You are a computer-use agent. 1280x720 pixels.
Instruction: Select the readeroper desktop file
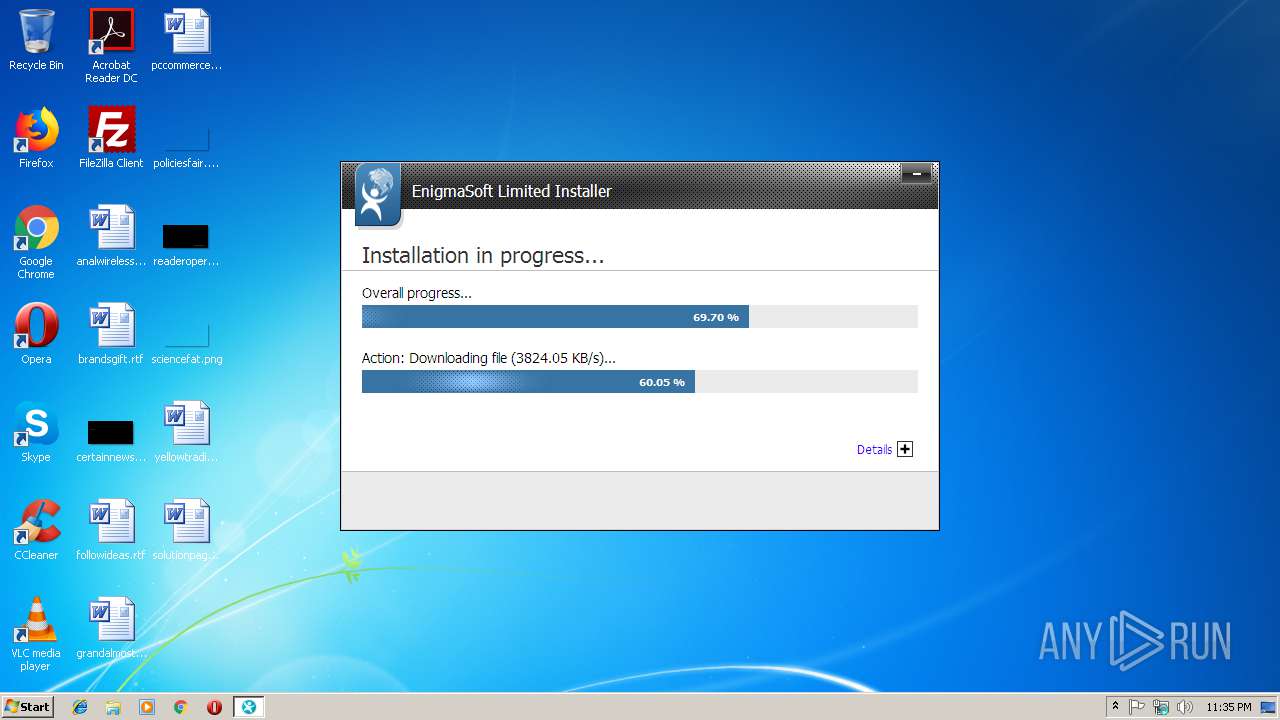coord(186,245)
